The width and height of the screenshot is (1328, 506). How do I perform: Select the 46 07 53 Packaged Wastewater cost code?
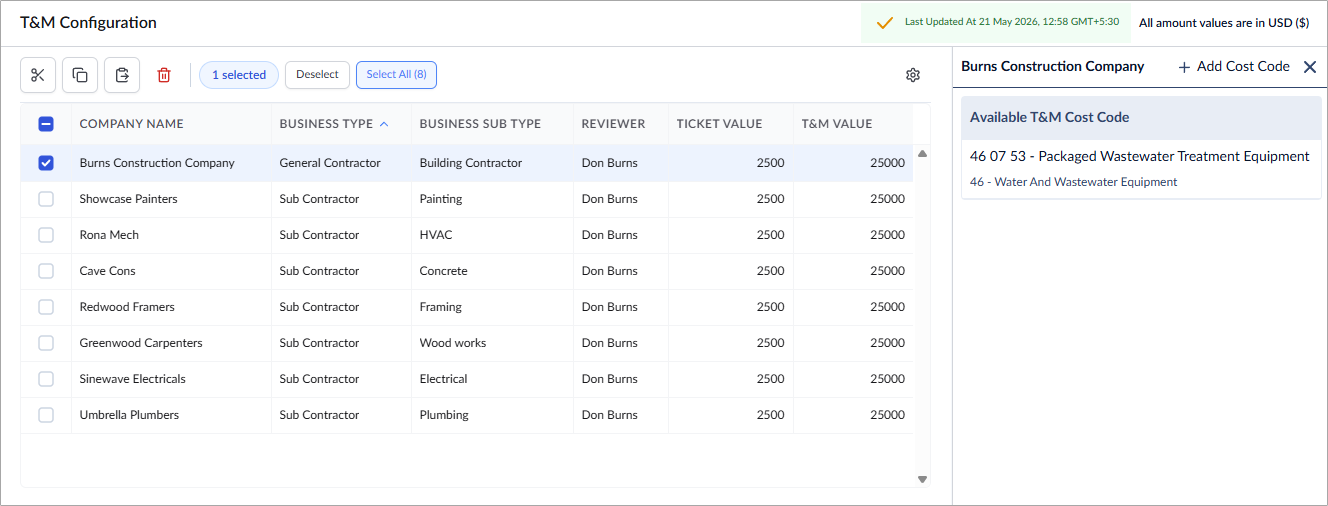(x=1141, y=168)
